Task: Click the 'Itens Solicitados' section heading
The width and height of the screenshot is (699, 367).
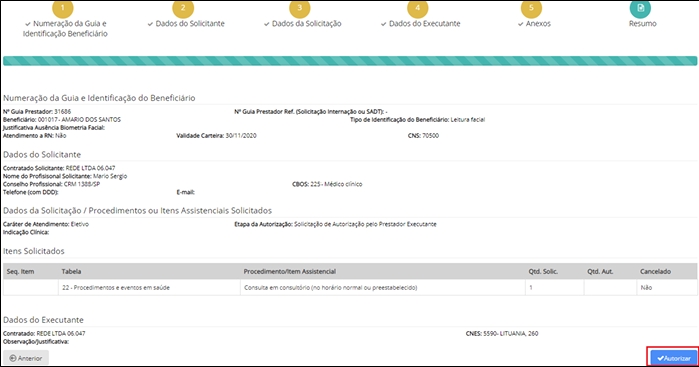Action: click(34, 251)
